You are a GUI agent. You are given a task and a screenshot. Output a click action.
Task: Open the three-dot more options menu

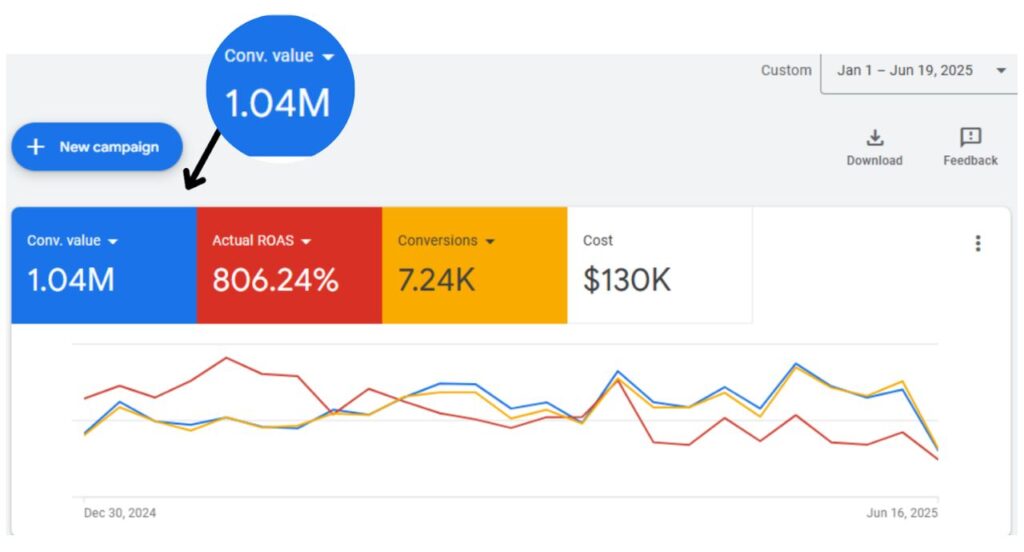(977, 243)
